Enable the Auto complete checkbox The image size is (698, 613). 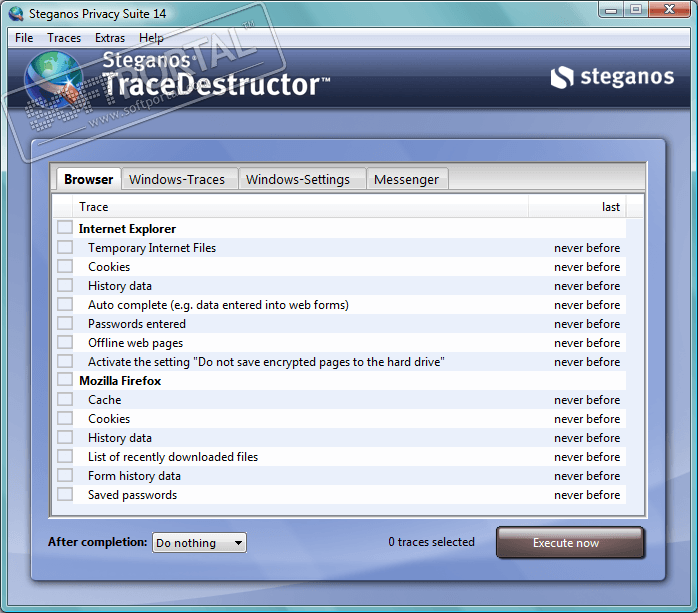pos(65,304)
